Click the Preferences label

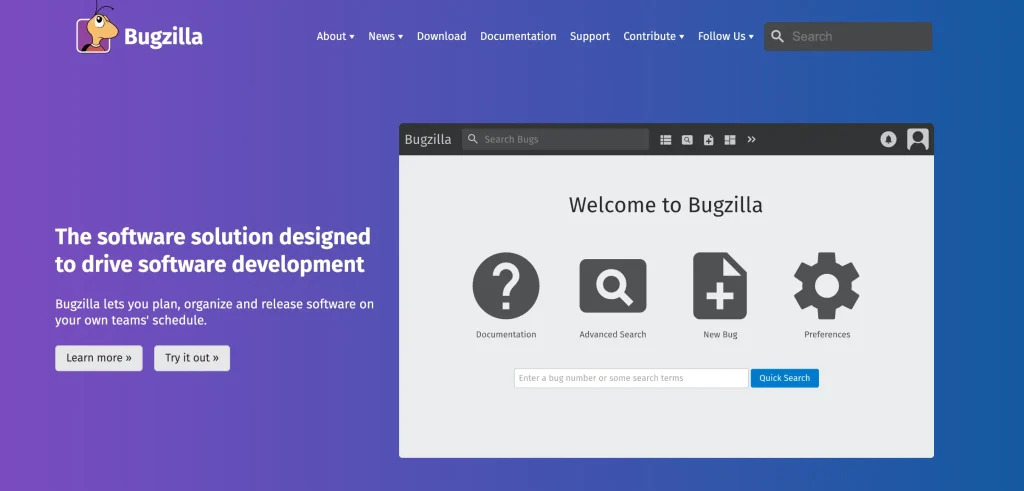point(827,334)
